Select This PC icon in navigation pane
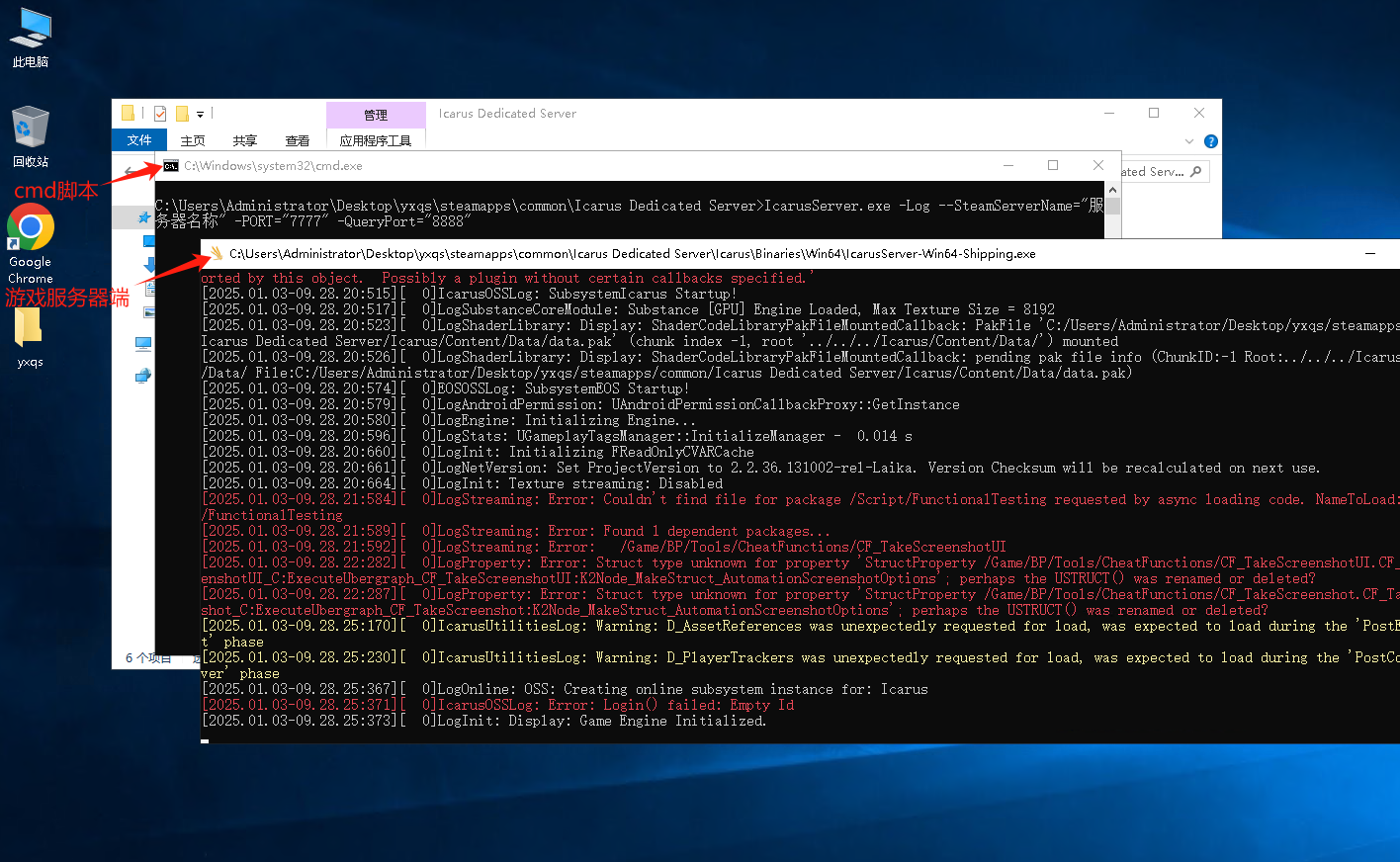 point(143,344)
